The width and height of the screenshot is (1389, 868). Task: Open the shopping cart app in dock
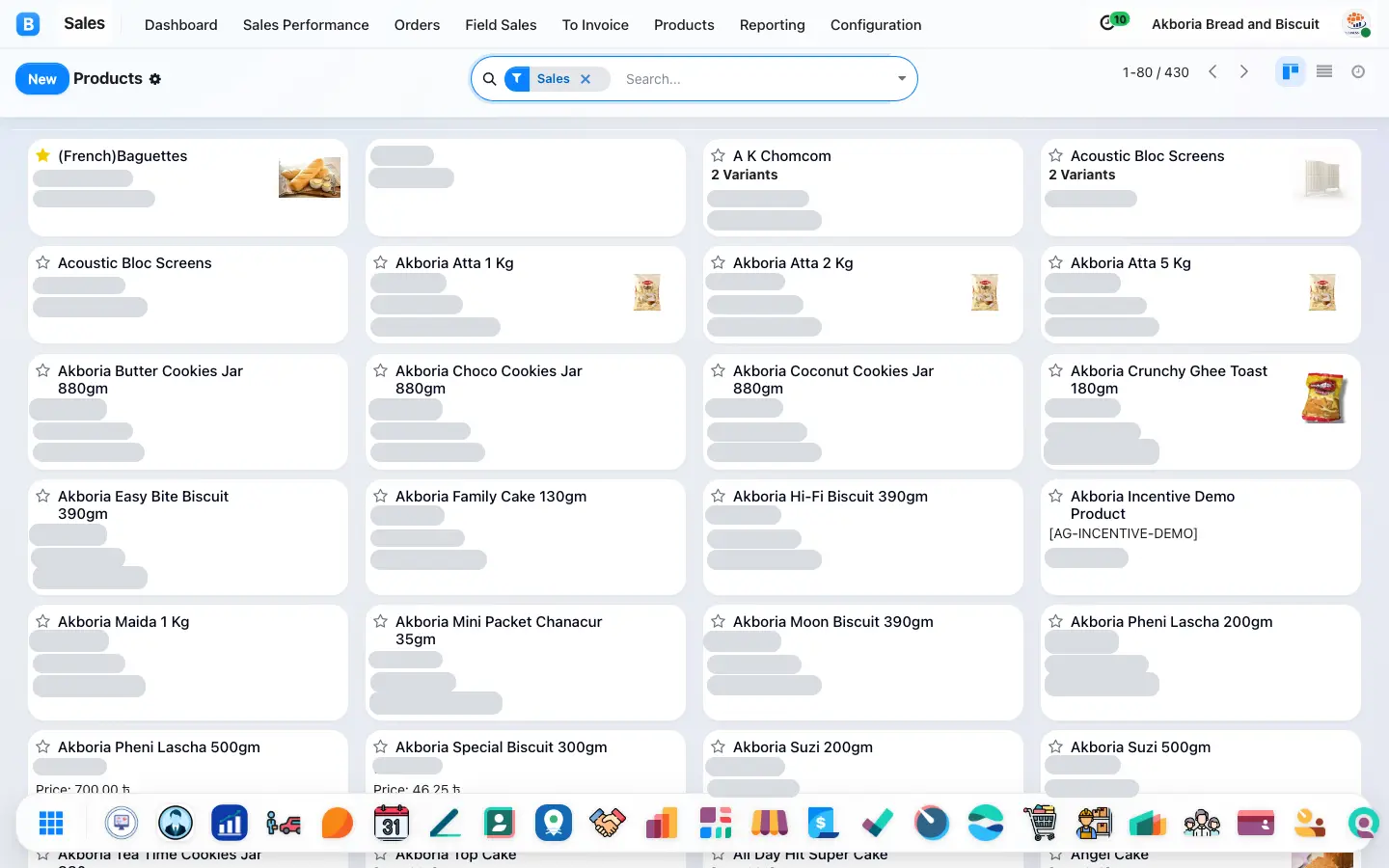point(1040,823)
